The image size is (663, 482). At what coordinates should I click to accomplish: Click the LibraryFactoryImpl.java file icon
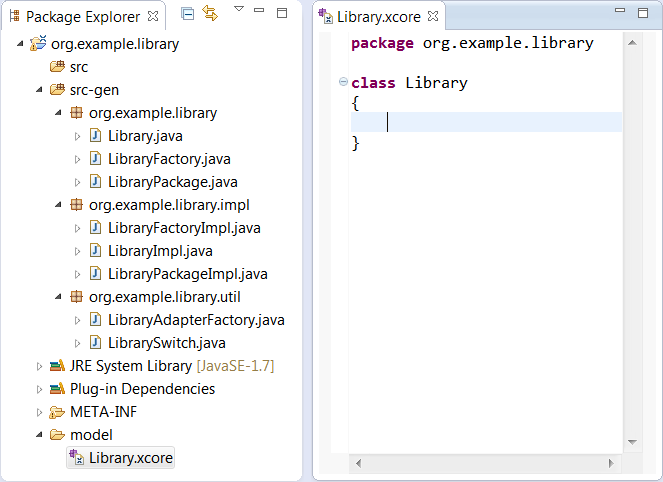click(96, 227)
